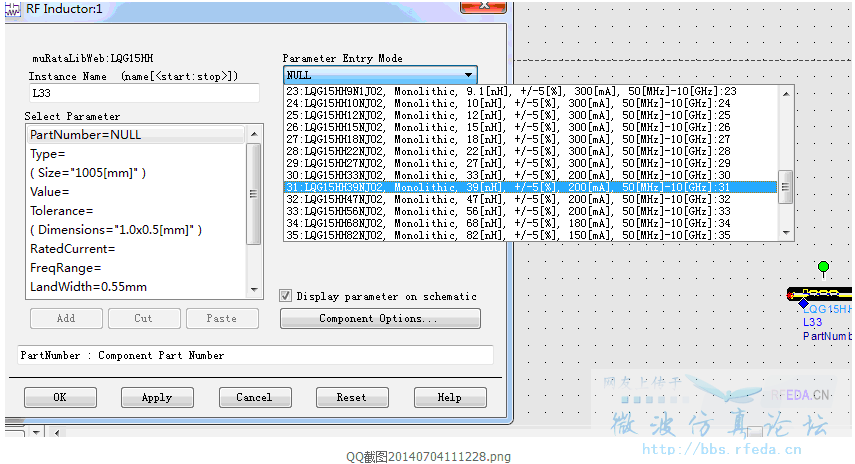Confirm the dialog with OK
855x464 pixels.
pos(61,397)
